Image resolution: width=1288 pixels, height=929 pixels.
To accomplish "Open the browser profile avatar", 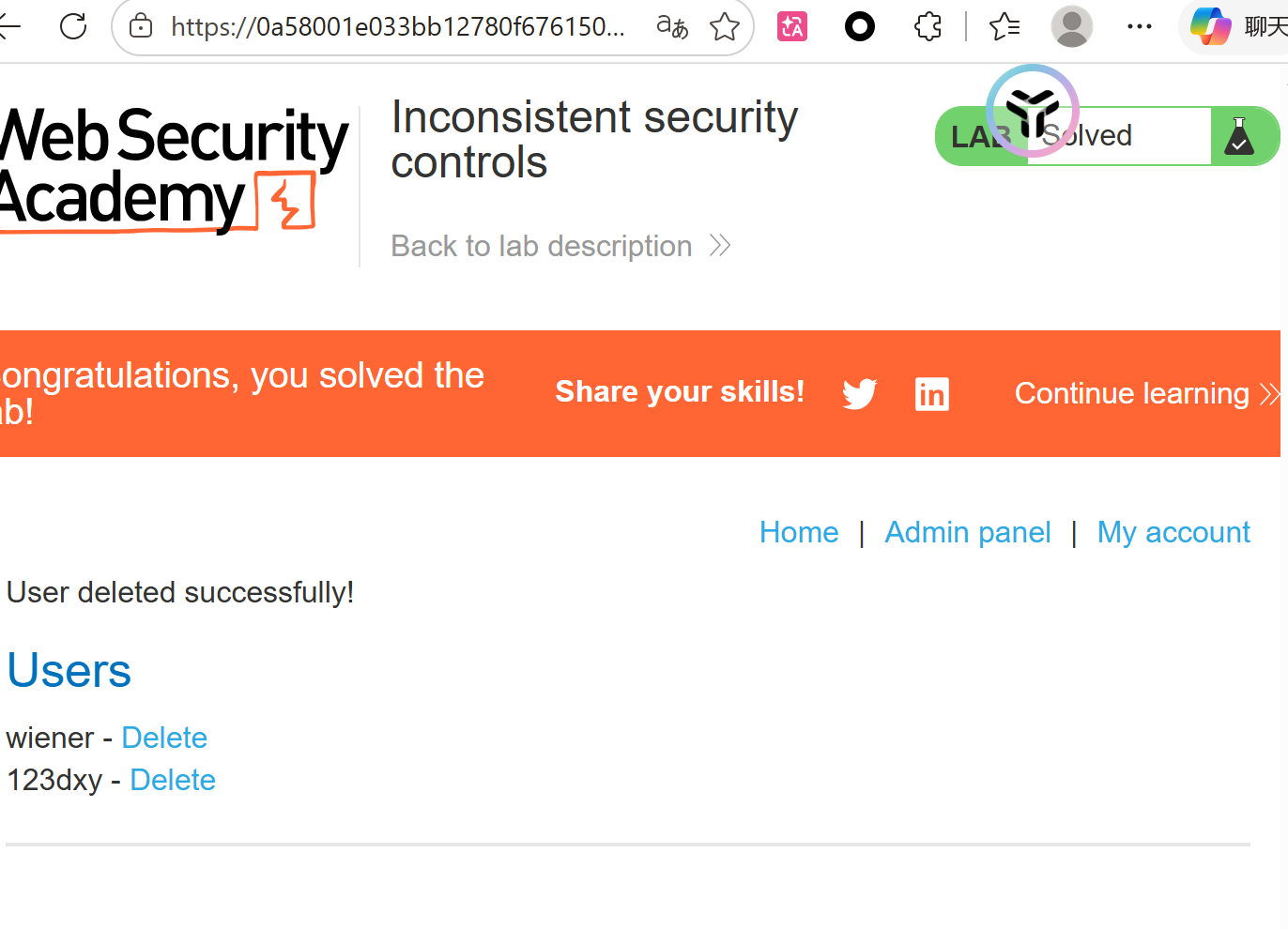I will coord(1071,26).
